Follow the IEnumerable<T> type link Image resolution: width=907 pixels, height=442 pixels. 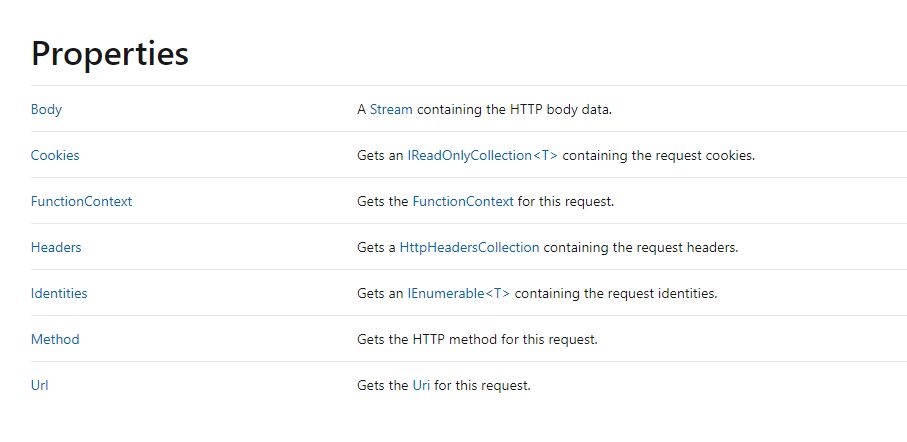[458, 293]
